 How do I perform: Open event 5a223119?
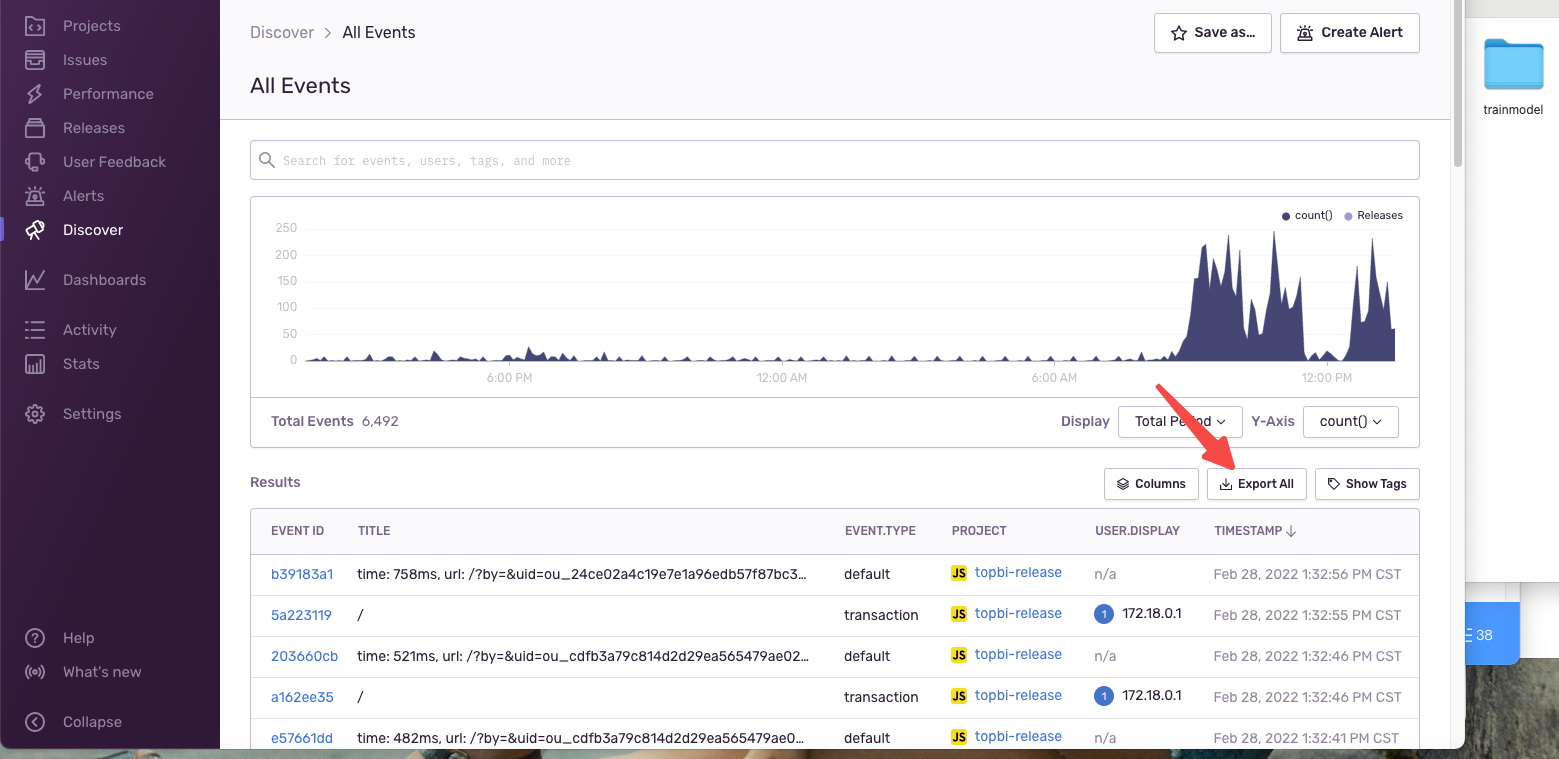click(x=301, y=615)
